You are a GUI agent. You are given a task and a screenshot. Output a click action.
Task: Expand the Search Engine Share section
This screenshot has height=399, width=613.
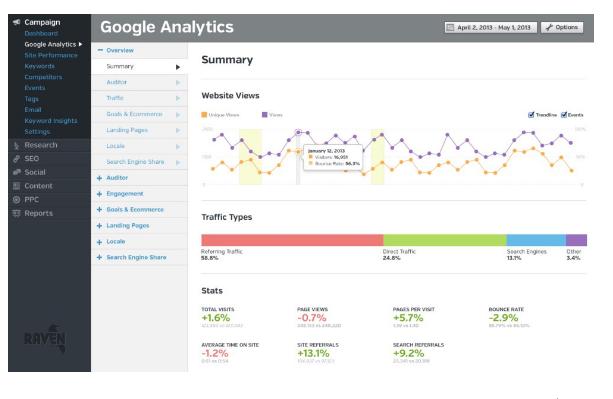pyautogui.click(x=99, y=258)
